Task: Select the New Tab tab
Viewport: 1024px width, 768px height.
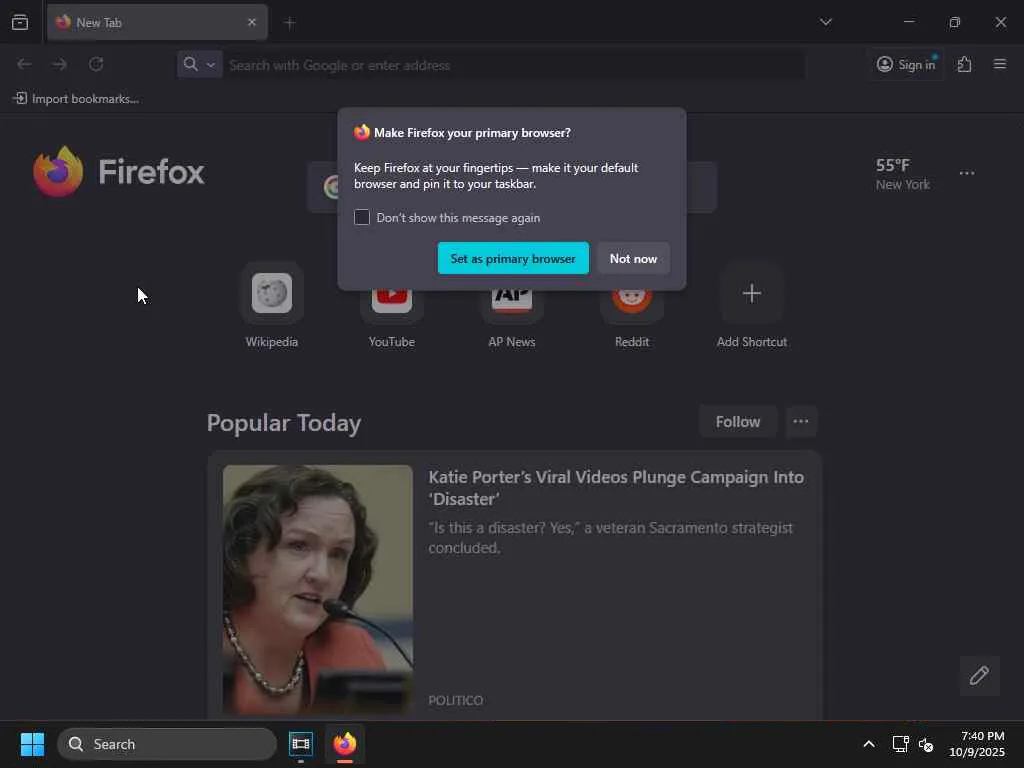Action: tap(157, 22)
